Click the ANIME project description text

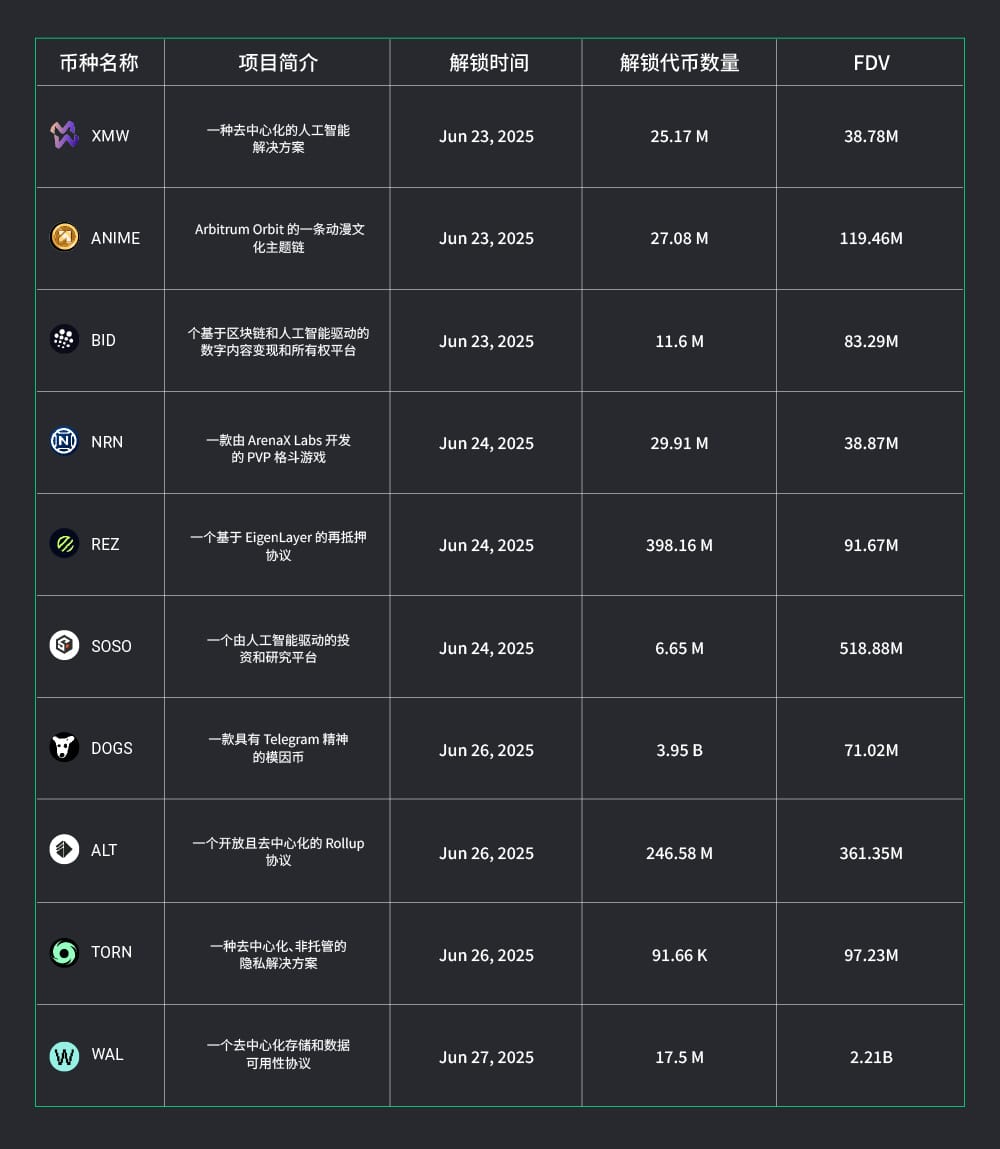[279, 238]
